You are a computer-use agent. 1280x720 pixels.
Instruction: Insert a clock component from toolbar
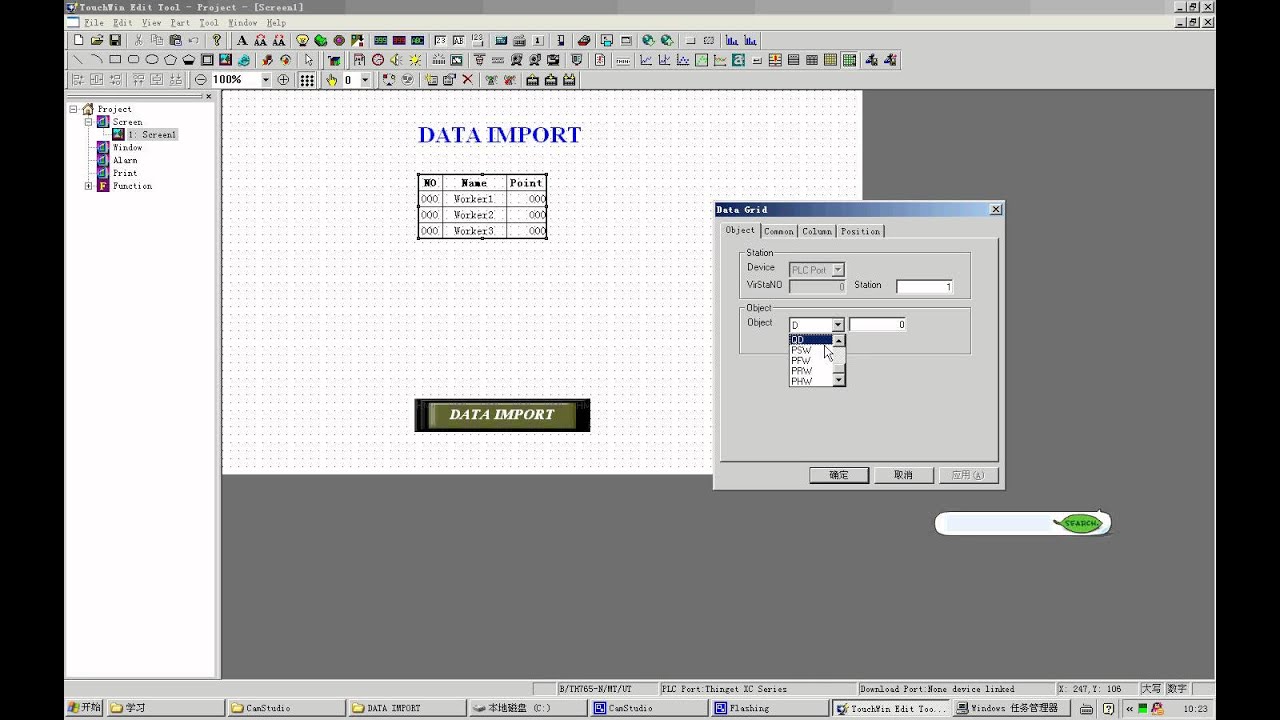[378, 60]
